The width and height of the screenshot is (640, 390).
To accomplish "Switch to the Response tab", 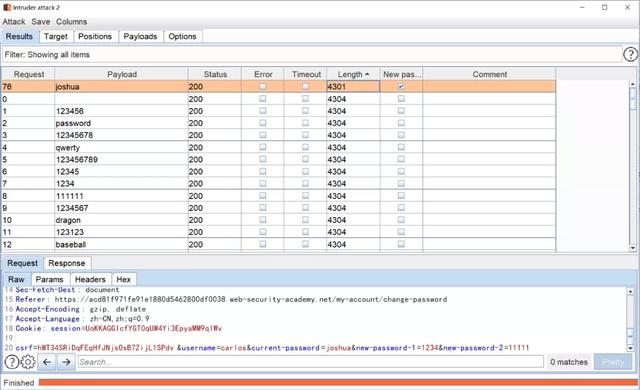I will click(67, 263).
